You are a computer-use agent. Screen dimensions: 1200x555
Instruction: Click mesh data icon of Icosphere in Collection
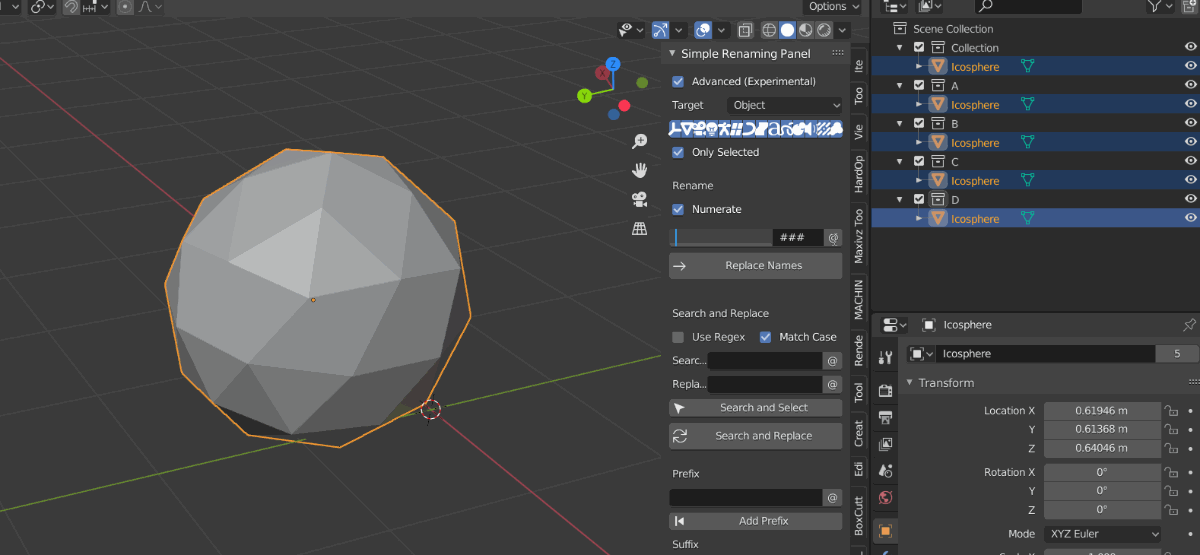1027,66
